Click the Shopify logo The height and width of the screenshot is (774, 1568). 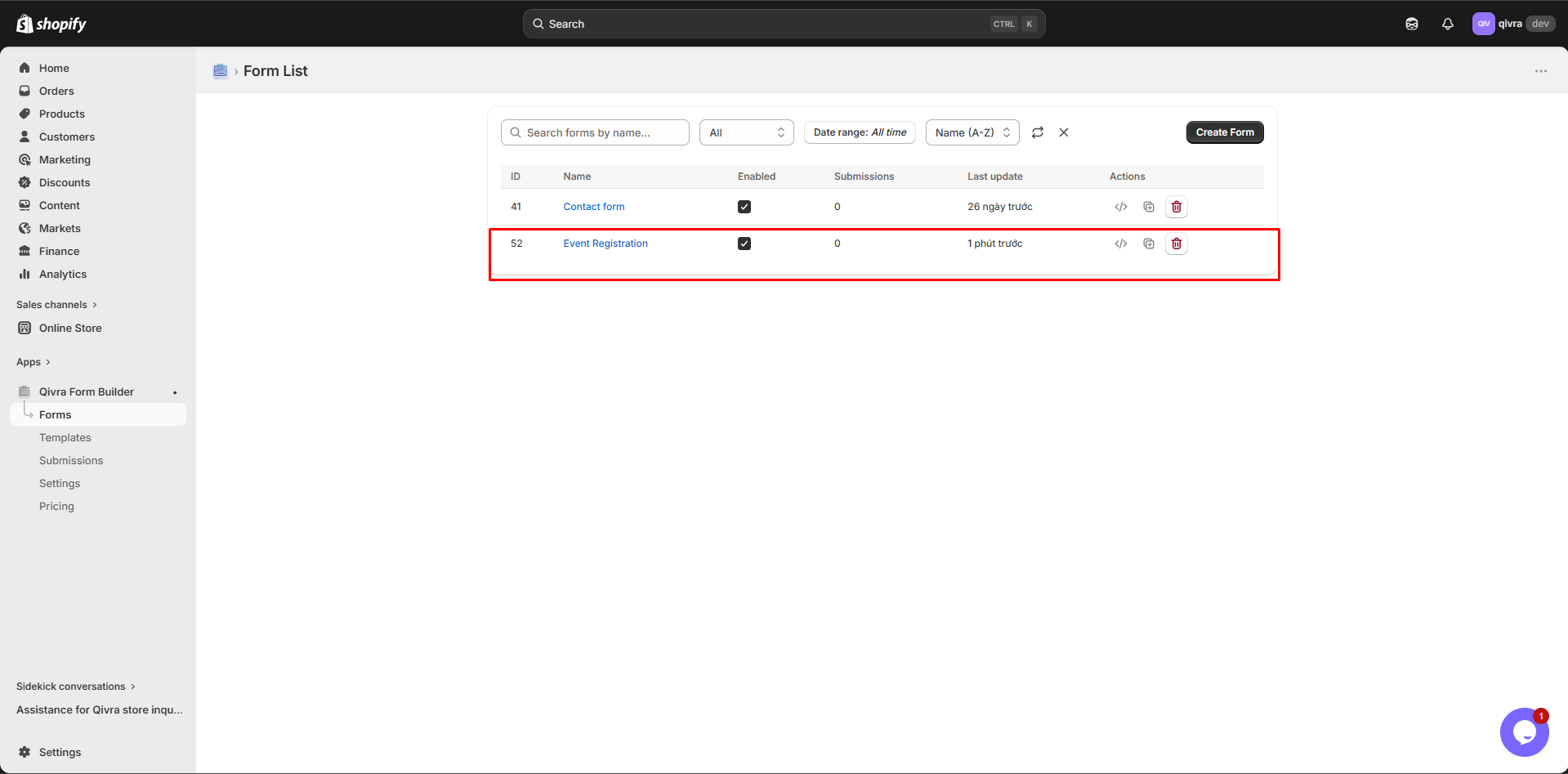pos(51,24)
